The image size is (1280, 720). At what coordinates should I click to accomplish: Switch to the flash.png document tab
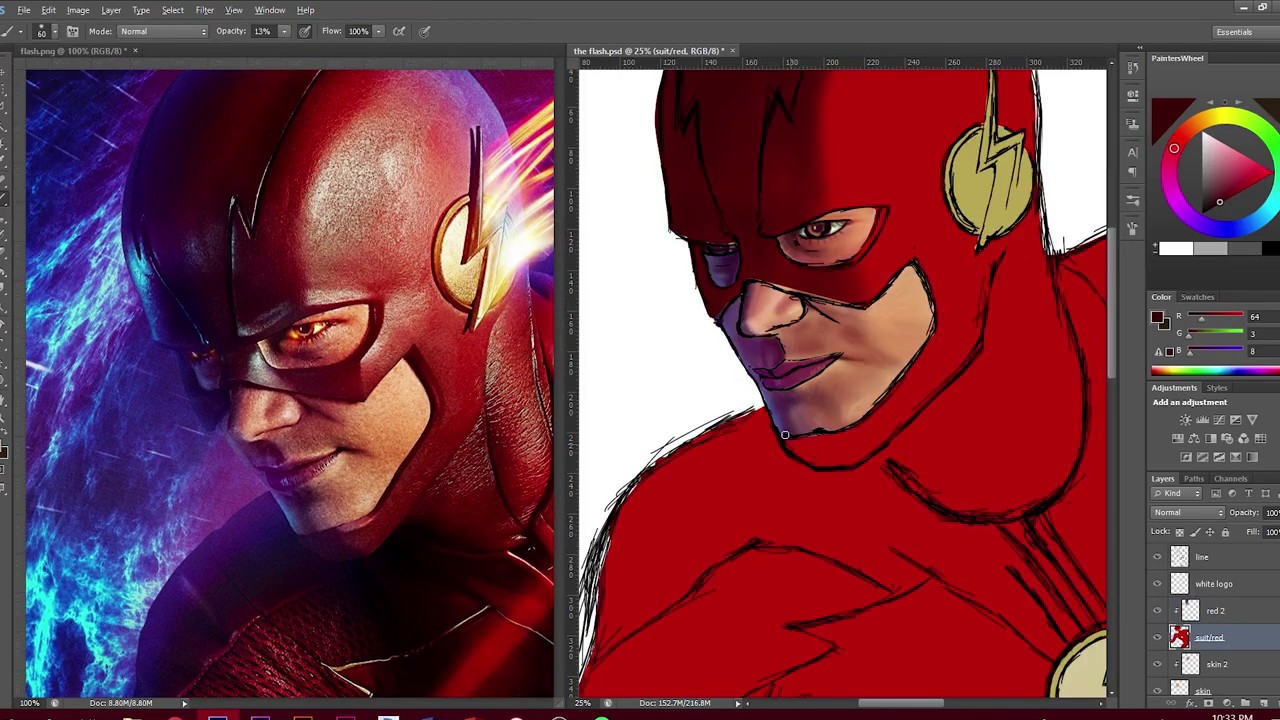click(72, 51)
